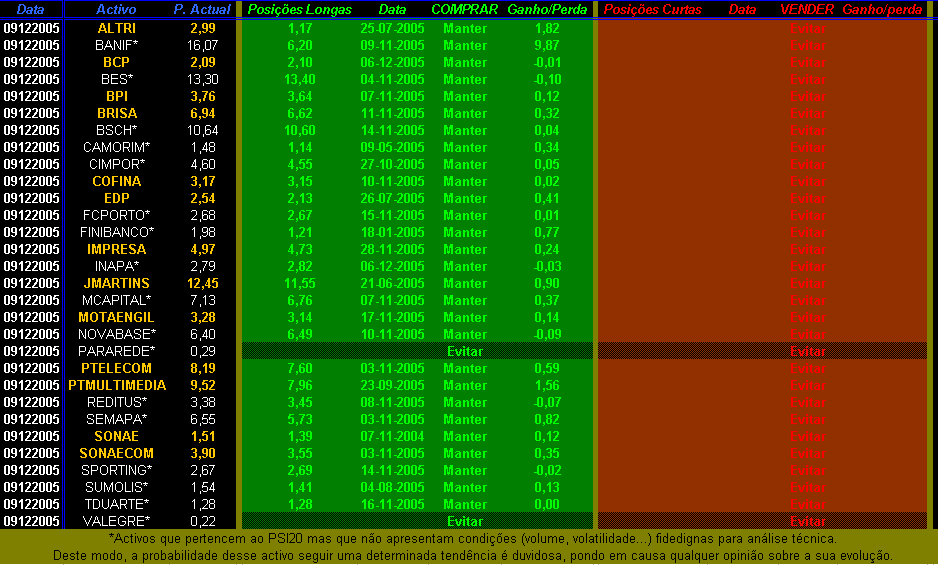Click the footnote starting '*Activos que pertencem ao PSI20'
Viewport: 938px width, 565px height.
tap(473, 539)
